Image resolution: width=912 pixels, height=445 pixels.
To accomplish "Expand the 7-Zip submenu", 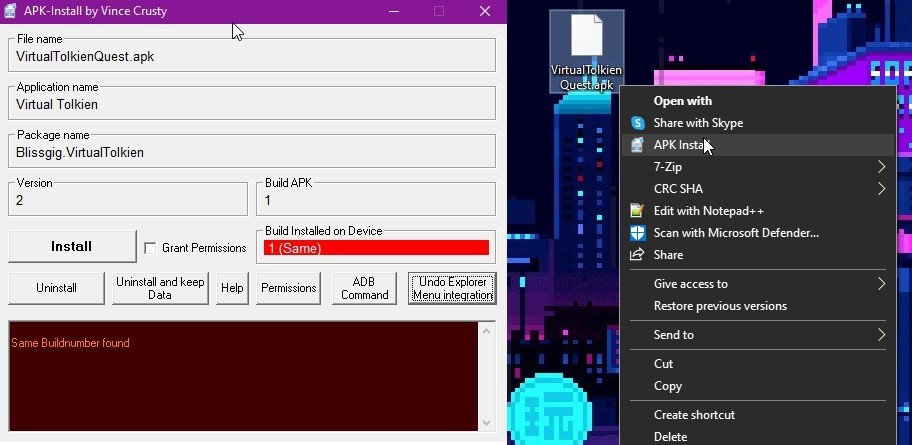I will click(x=881, y=167).
